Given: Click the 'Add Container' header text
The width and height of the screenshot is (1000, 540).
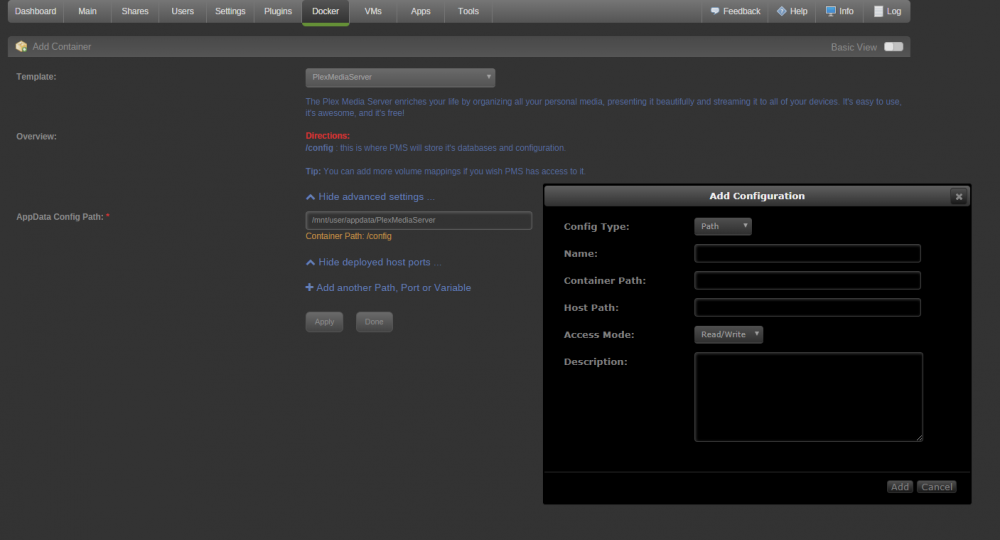Looking at the screenshot, I should tap(62, 47).
